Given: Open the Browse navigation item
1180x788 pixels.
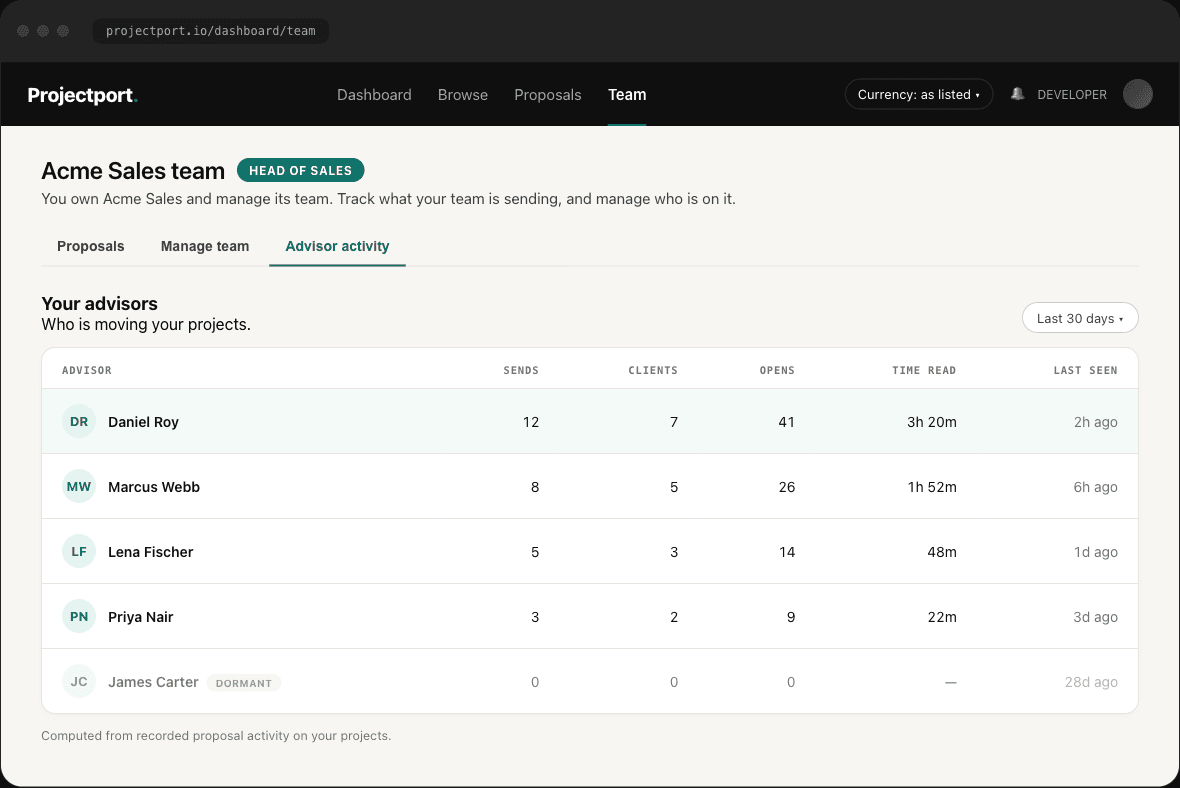Looking at the screenshot, I should click(463, 94).
